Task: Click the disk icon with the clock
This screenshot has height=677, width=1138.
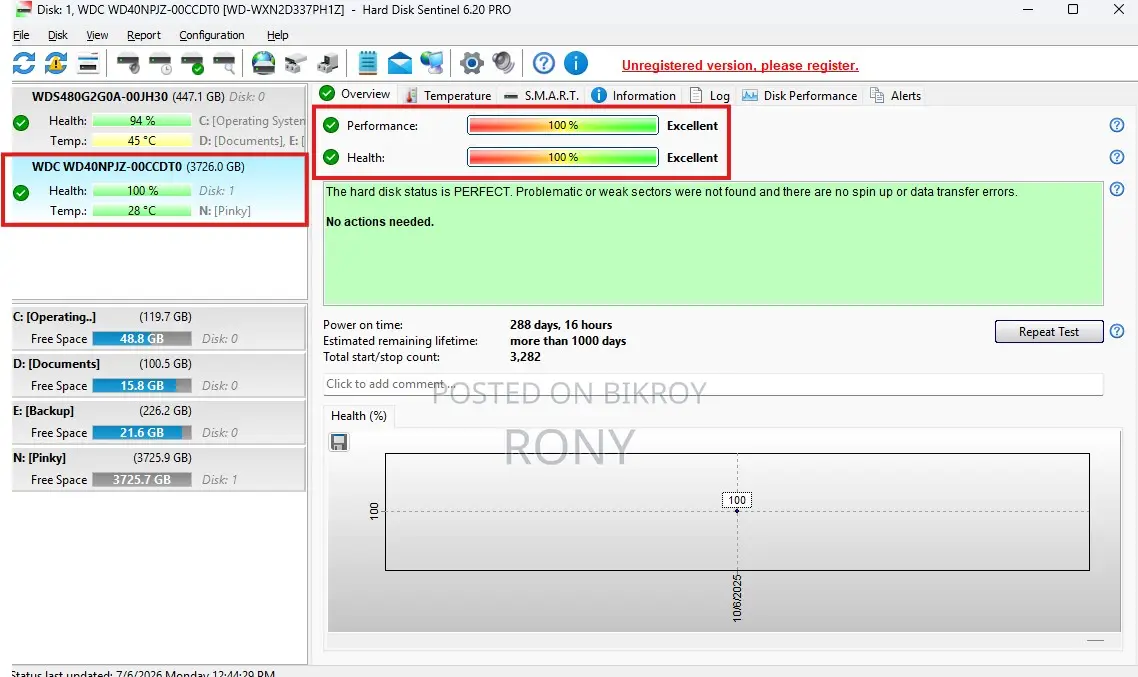Action: [x=160, y=64]
